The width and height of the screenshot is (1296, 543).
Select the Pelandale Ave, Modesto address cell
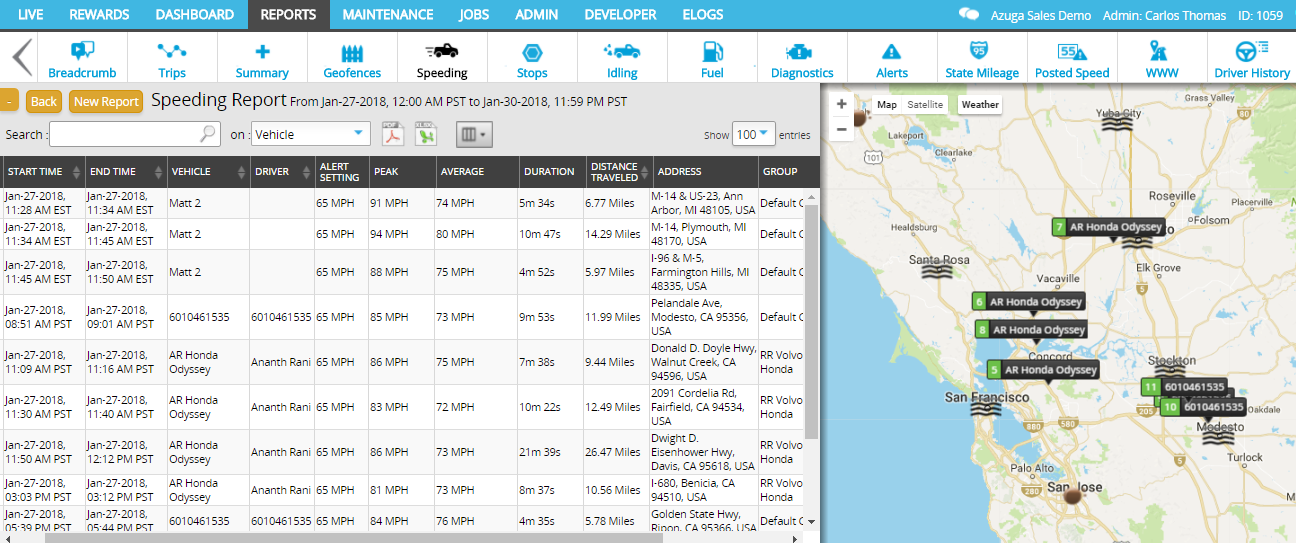(703, 317)
